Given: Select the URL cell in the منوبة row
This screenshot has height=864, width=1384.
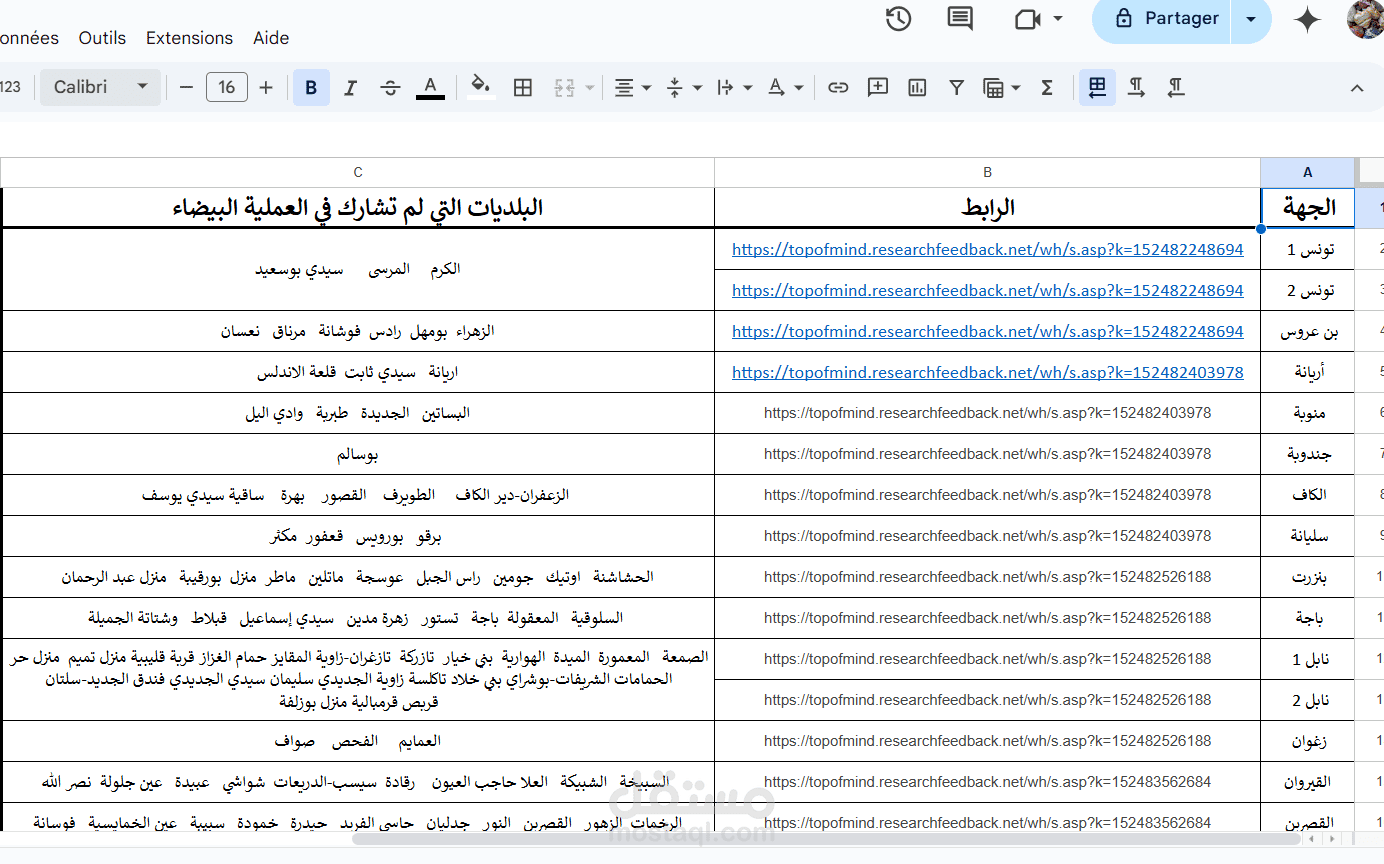Looking at the screenshot, I should pyautogui.click(x=987, y=413).
